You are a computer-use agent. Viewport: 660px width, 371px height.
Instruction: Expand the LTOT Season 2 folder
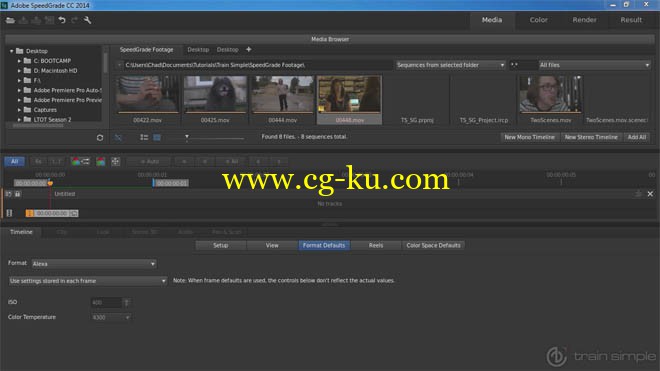[19, 120]
